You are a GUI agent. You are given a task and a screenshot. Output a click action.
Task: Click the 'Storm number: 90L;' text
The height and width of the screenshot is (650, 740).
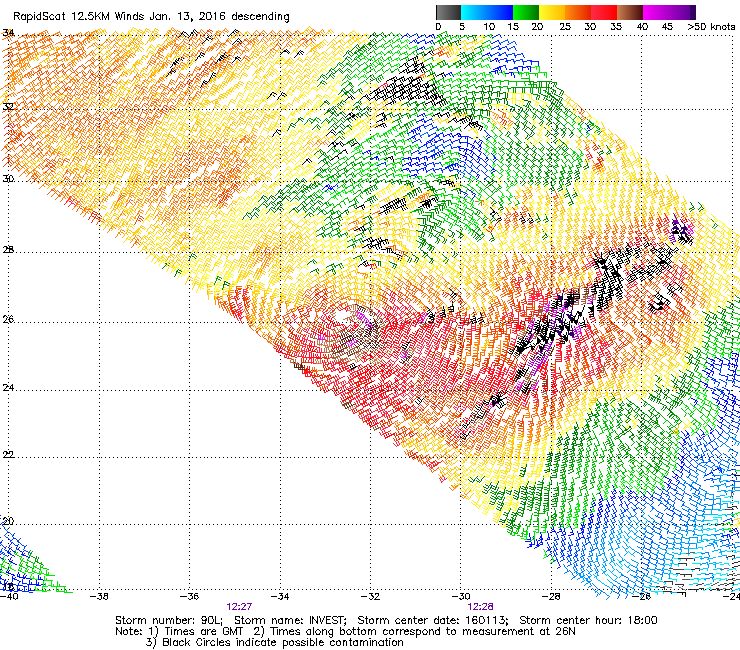[x=169, y=620]
